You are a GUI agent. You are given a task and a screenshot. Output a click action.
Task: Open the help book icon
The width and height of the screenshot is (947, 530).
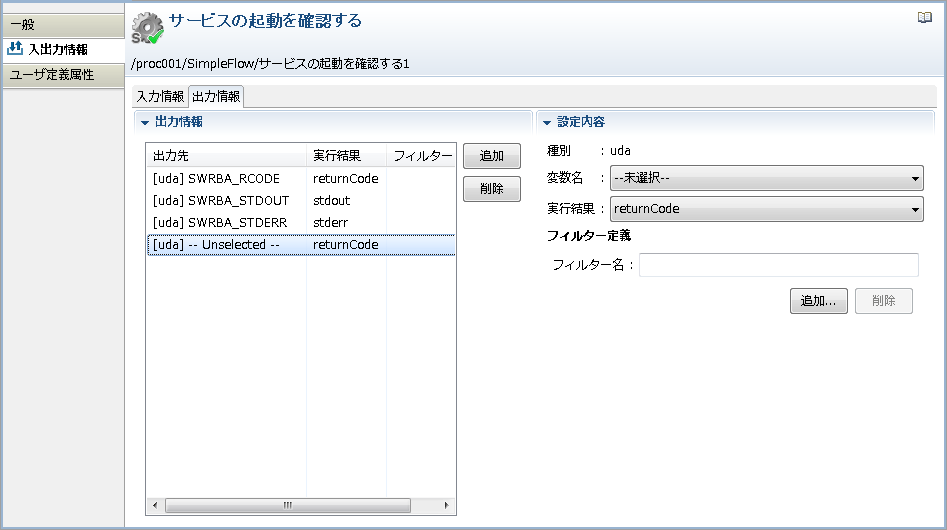click(924, 18)
